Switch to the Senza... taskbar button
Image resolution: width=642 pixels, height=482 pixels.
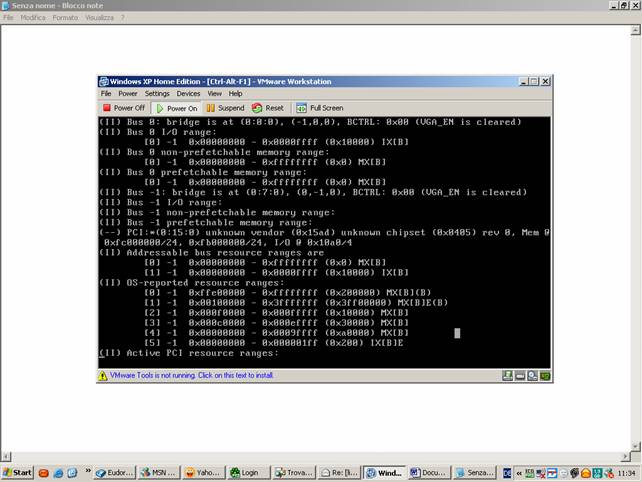[x=474, y=473]
